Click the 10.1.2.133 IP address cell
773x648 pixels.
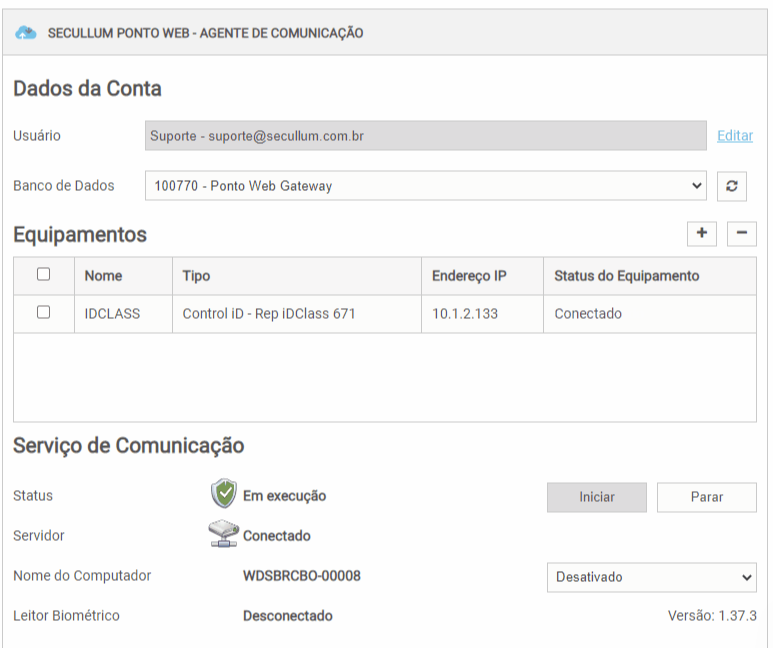(465, 314)
